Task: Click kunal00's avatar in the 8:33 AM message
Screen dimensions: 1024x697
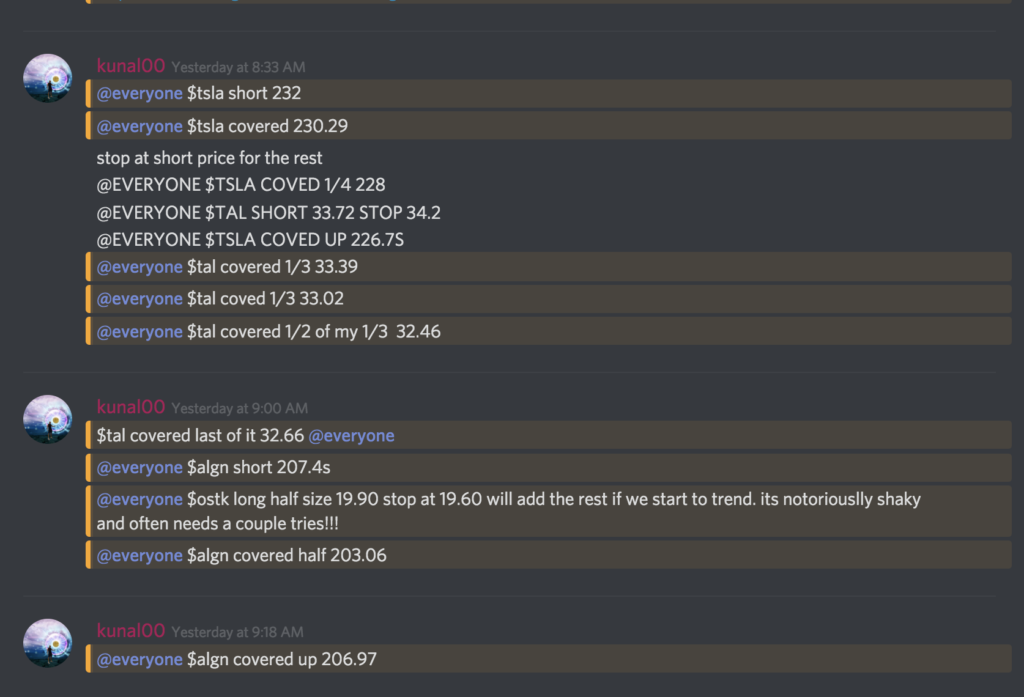Action: click(x=47, y=77)
